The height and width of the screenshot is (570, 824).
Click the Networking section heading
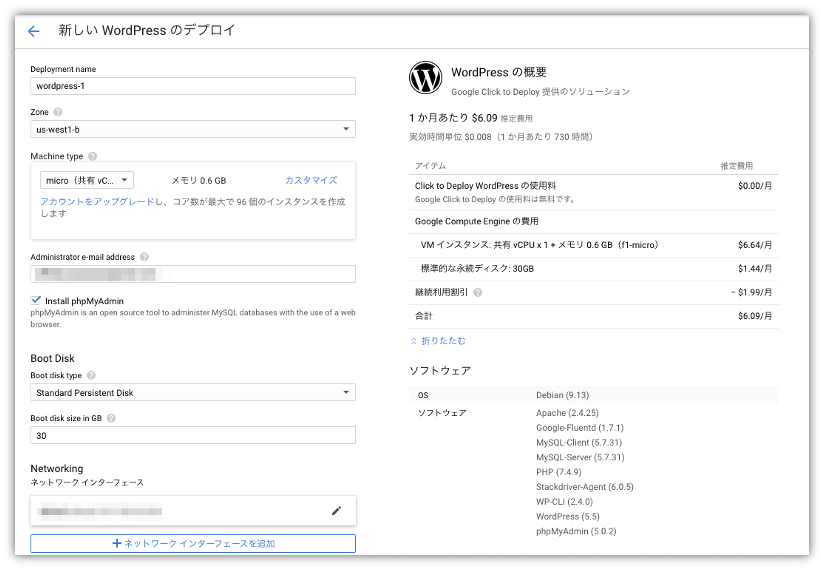tap(57, 468)
